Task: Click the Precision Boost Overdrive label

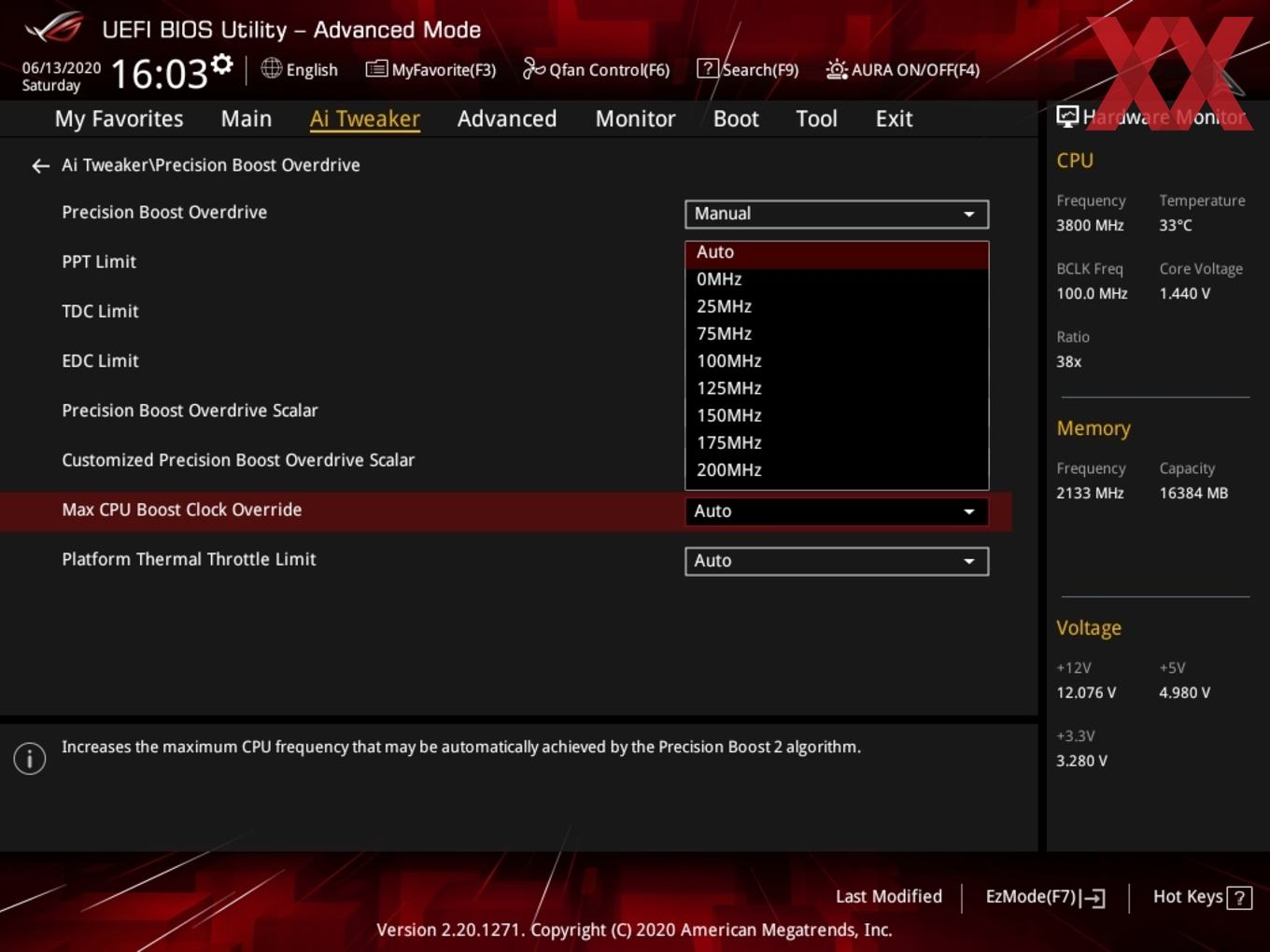Action: (164, 212)
